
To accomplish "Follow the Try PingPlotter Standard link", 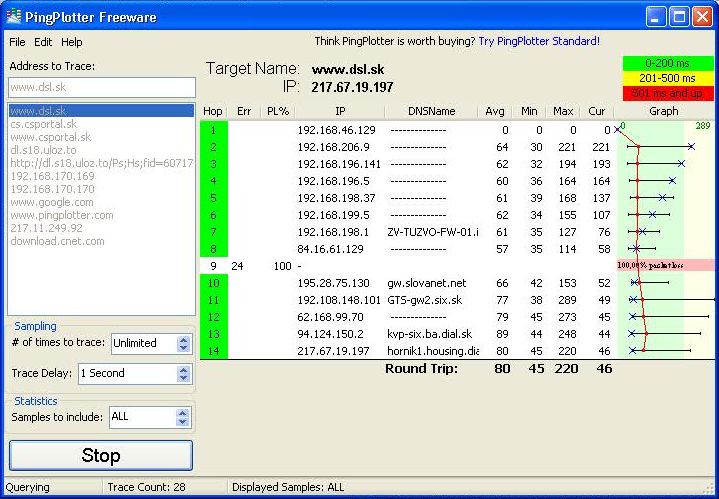I will pyautogui.click(x=539, y=42).
